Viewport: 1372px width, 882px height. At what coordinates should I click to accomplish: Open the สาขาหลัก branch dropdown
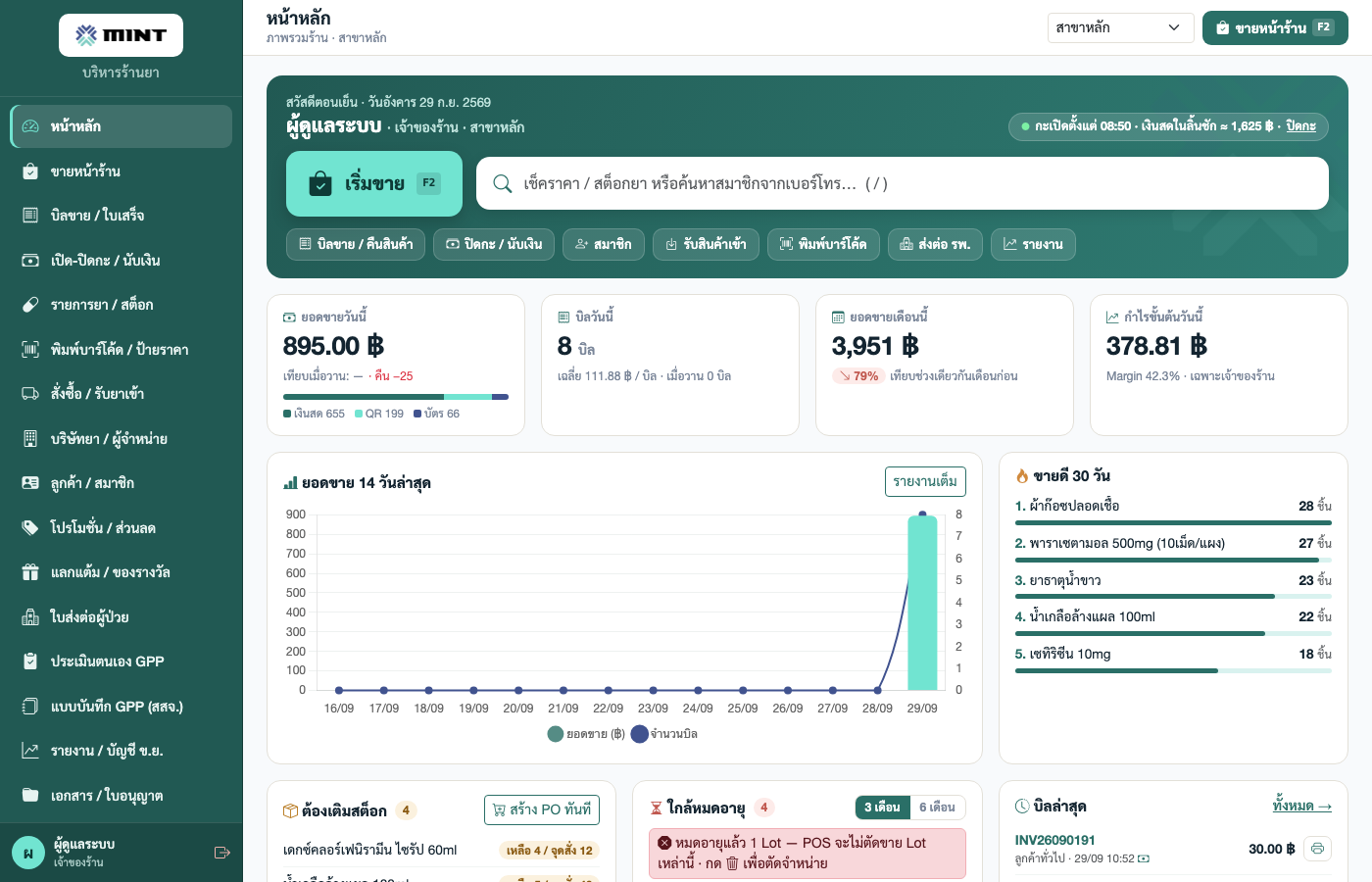[x=1120, y=27]
